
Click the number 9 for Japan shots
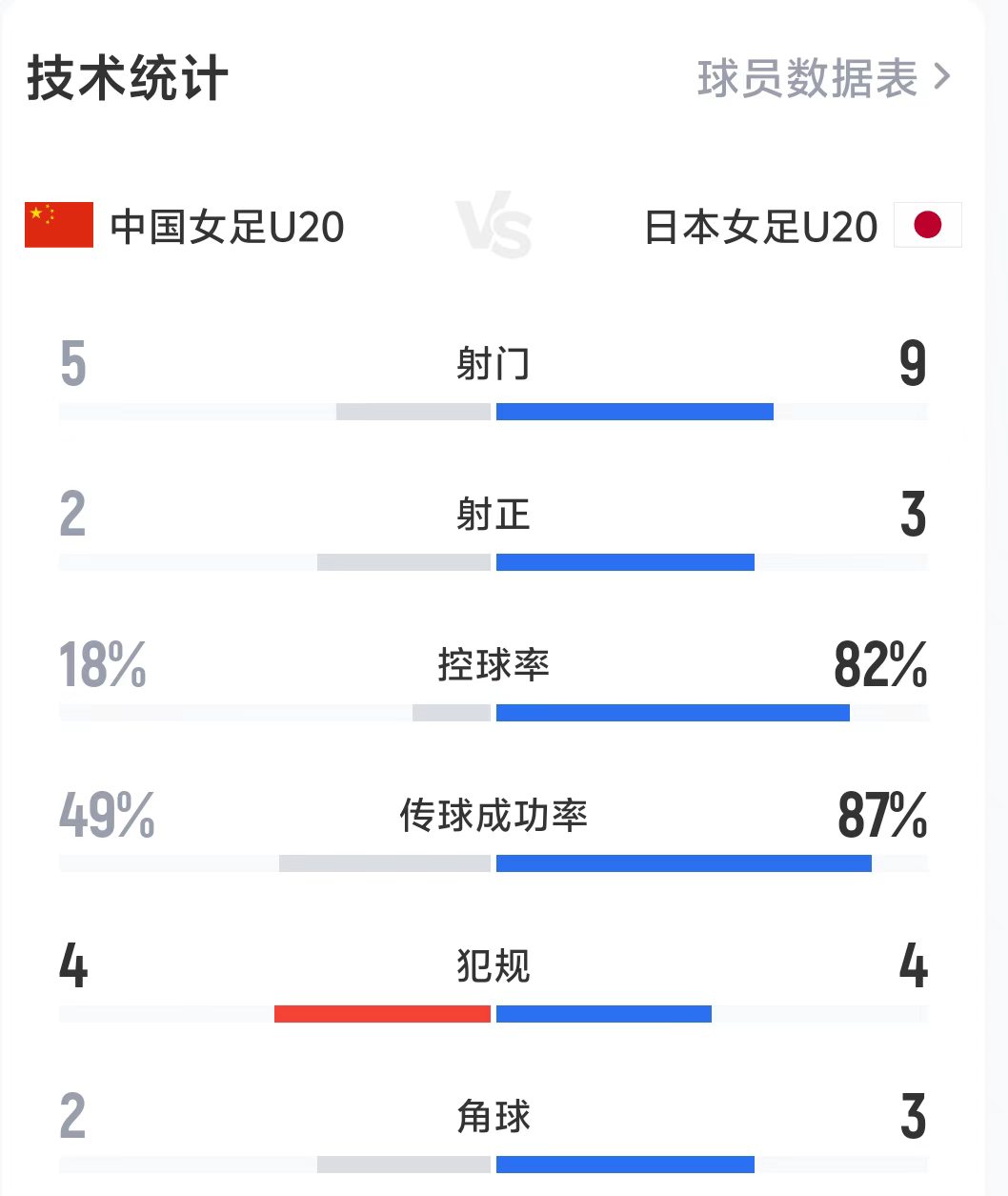pos(914,364)
